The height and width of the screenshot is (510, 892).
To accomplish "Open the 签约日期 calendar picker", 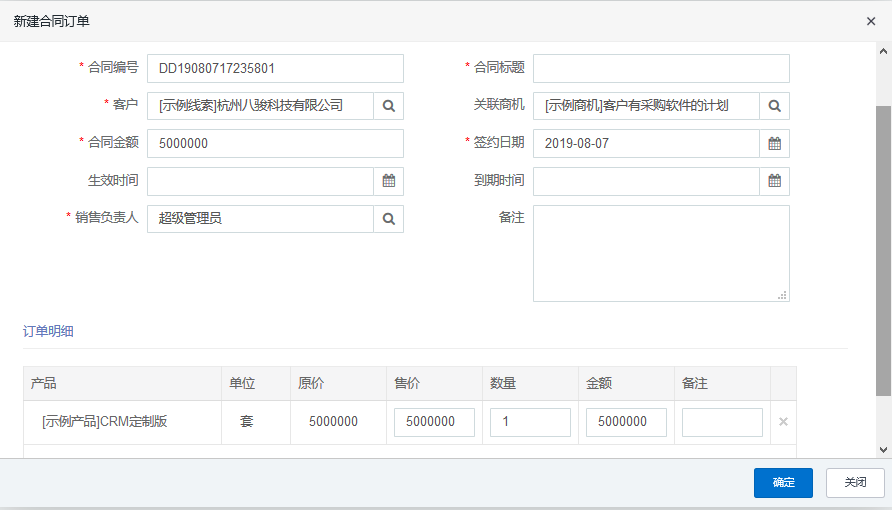I will (775, 144).
